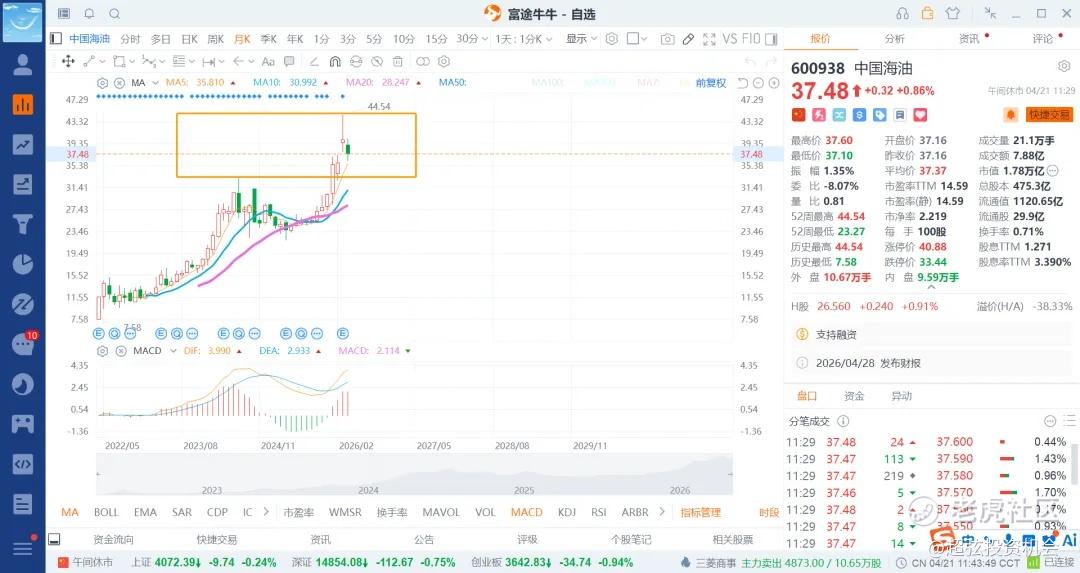Viewport: 1080px width, 573px height.
Task: Toggle the MACD indicator off
Action: (x=526, y=512)
